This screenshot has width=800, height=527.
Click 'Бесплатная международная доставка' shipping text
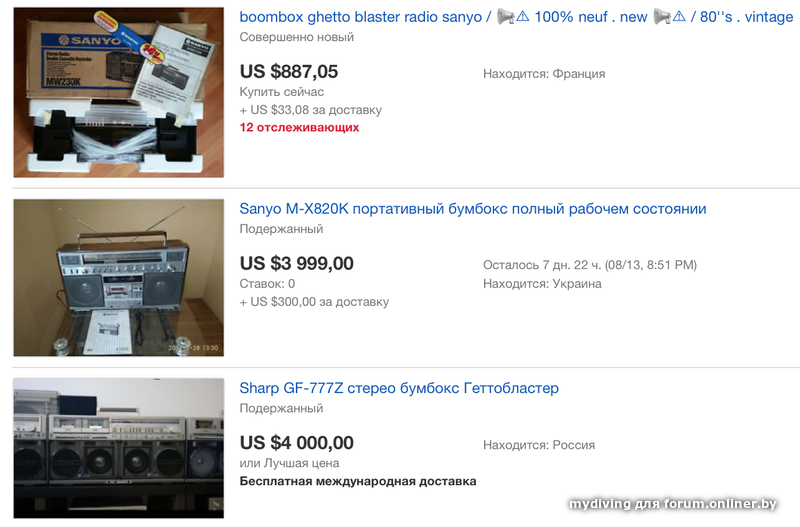358,481
